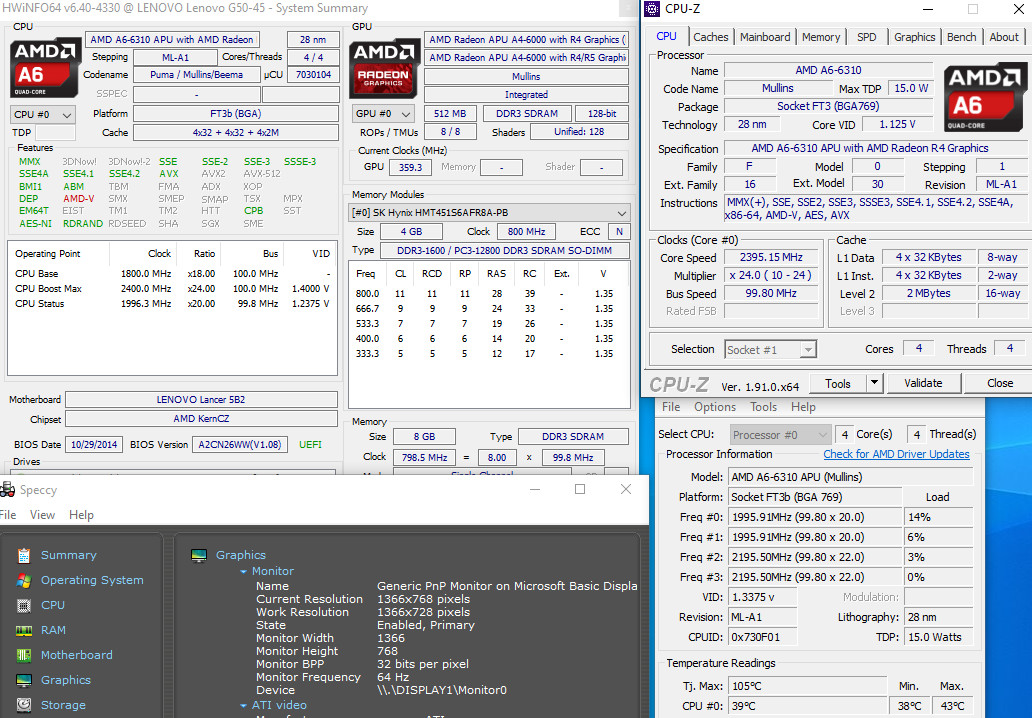Select the CPU tab in CPU-Z
Image resolution: width=1032 pixels, height=718 pixels.
(x=666, y=36)
